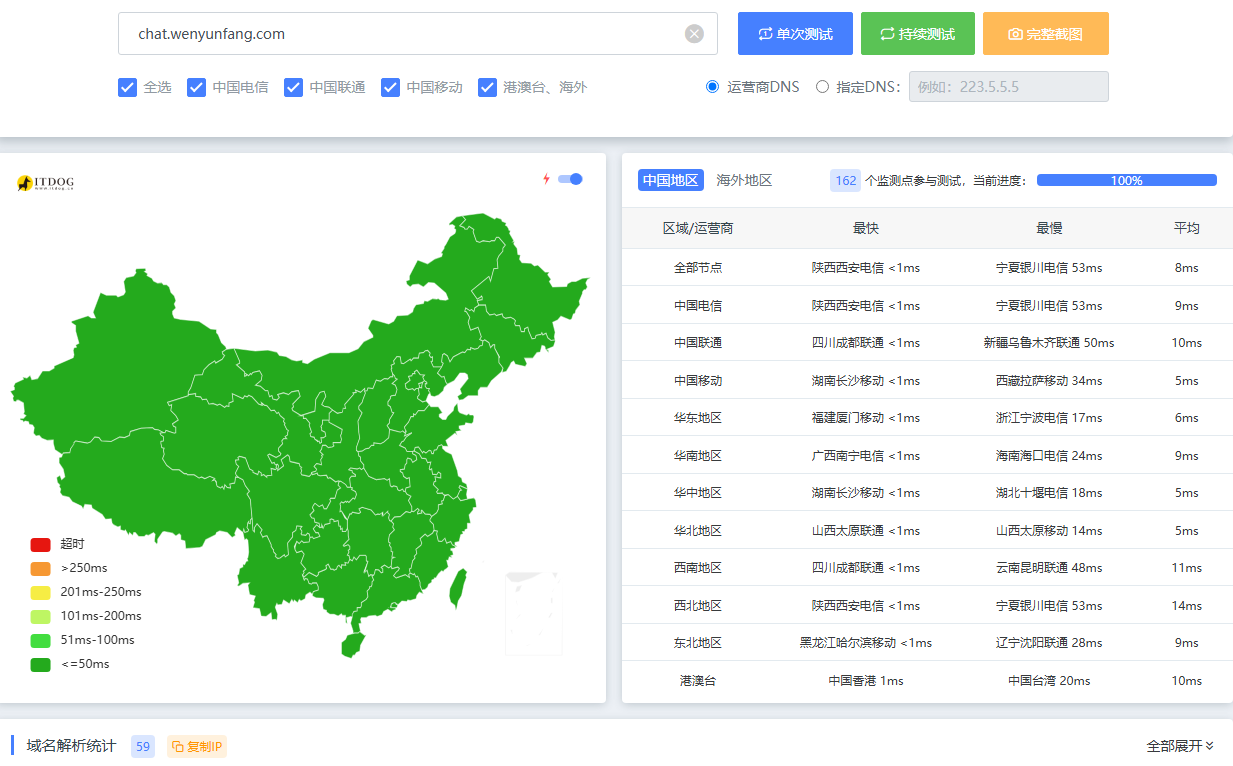Switch to the 海外地区 tab
Screen dimensions: 1233x766
click(x=744, y=180)
